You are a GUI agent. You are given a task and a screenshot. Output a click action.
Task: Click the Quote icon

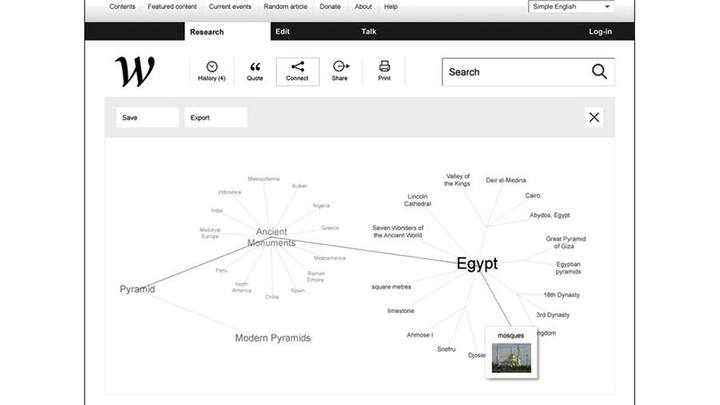[x=255, y=67]
